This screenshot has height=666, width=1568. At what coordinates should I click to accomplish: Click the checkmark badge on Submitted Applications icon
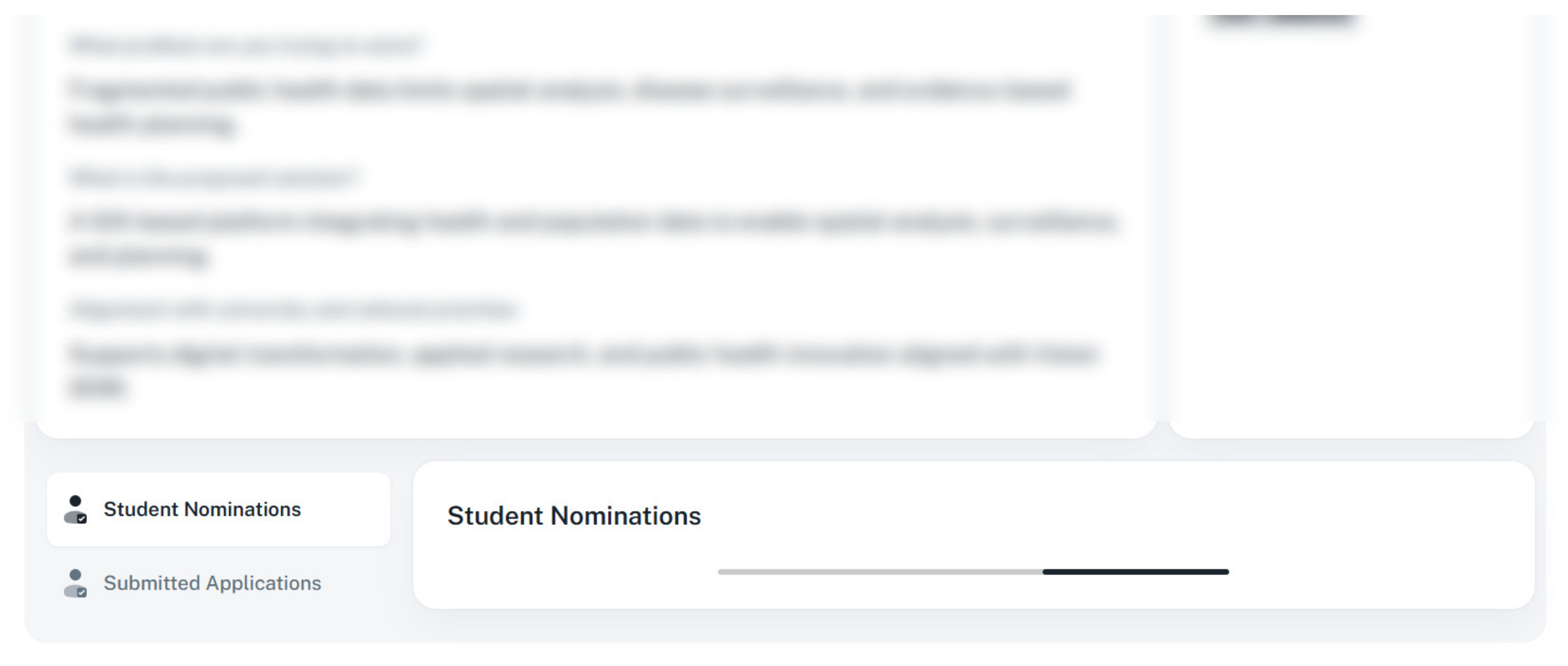(x=82, y=593)
